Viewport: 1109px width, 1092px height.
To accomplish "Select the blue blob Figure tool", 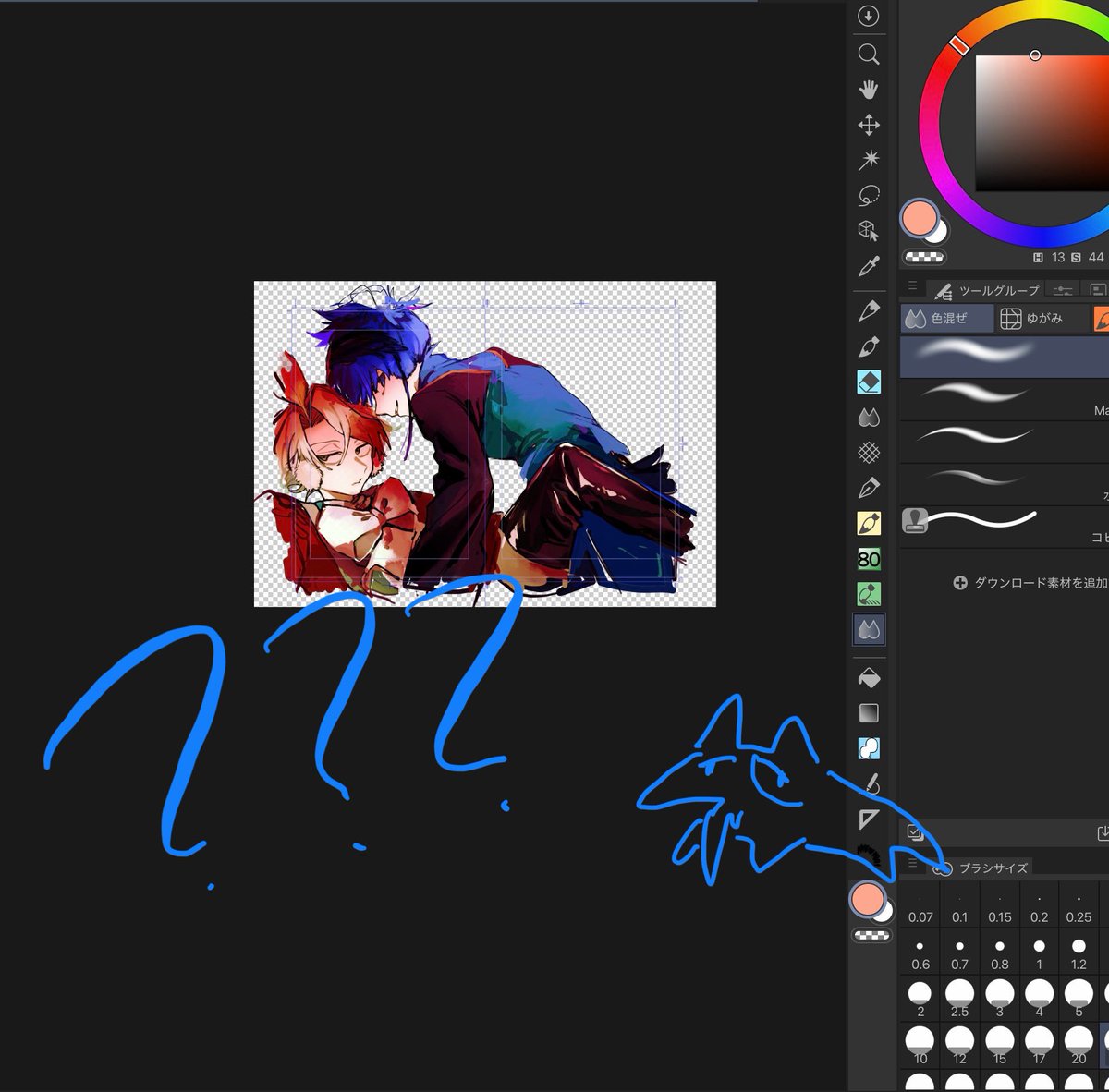I will (869, 748).
